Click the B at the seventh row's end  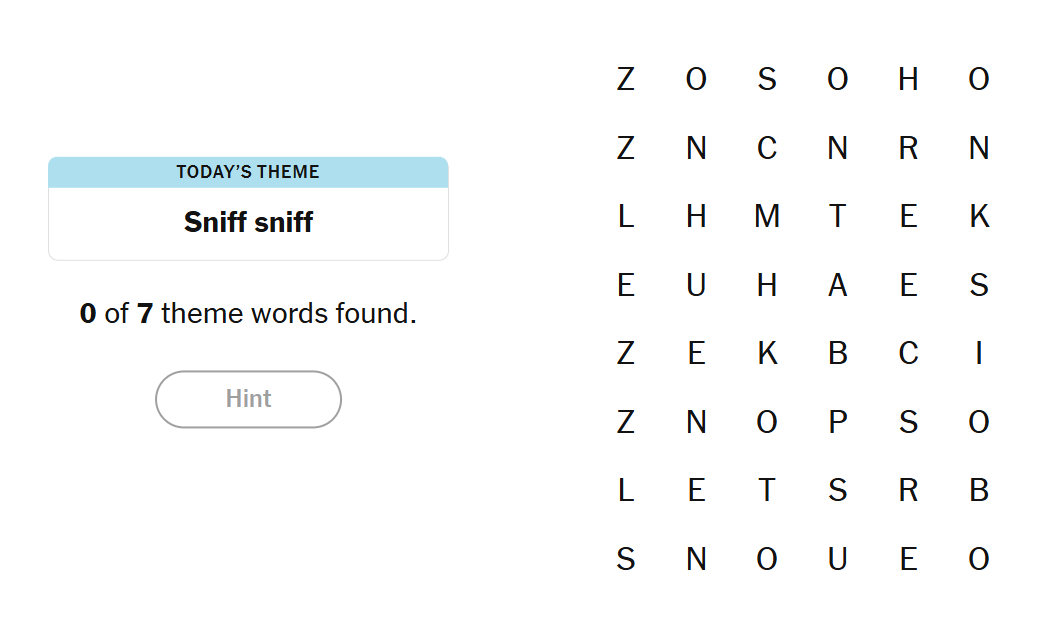point(979,490)
